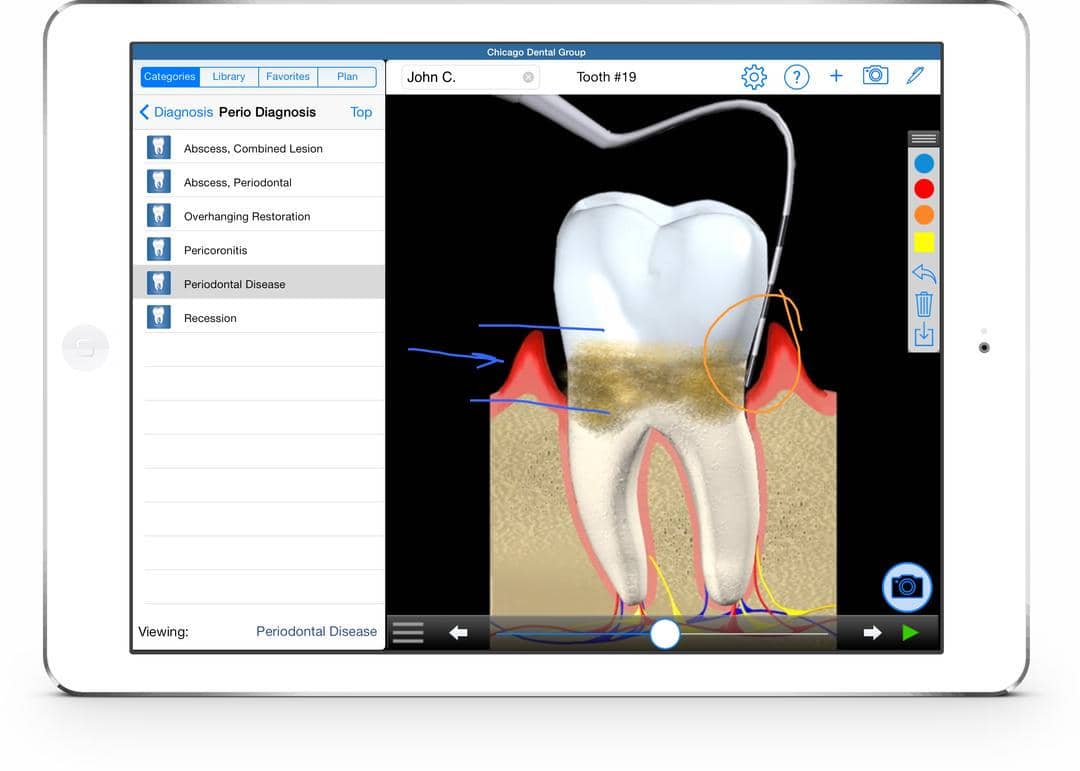This screenshot has height=771, width=1080.
Task: Tap the plus icon to add
Action: click(x=836, y=77)
